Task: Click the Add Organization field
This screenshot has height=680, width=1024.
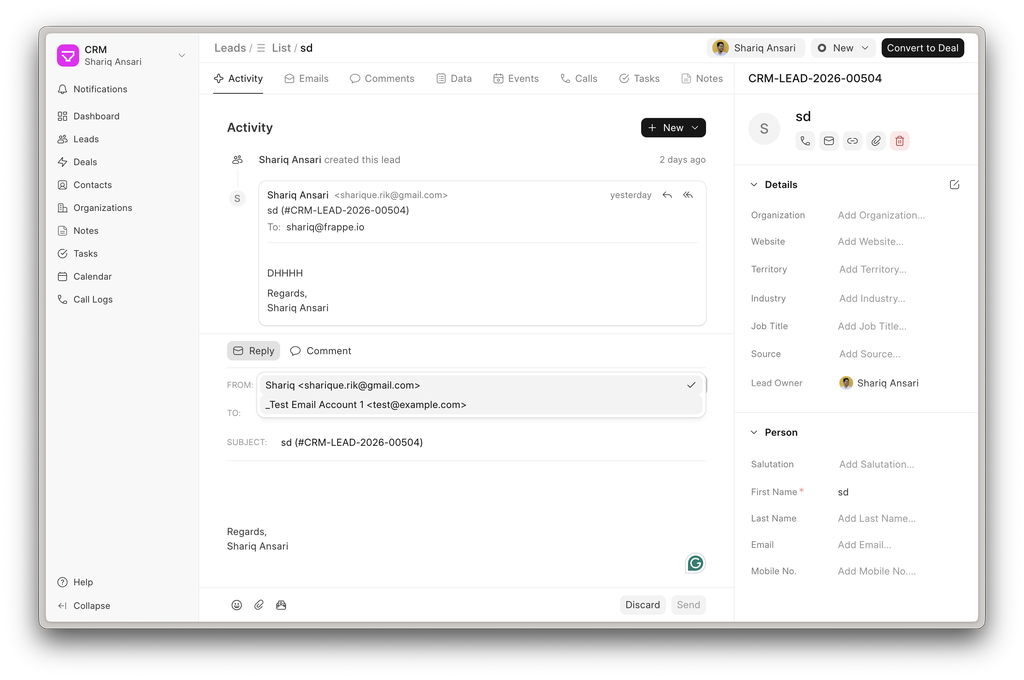Action: point(881,215)
